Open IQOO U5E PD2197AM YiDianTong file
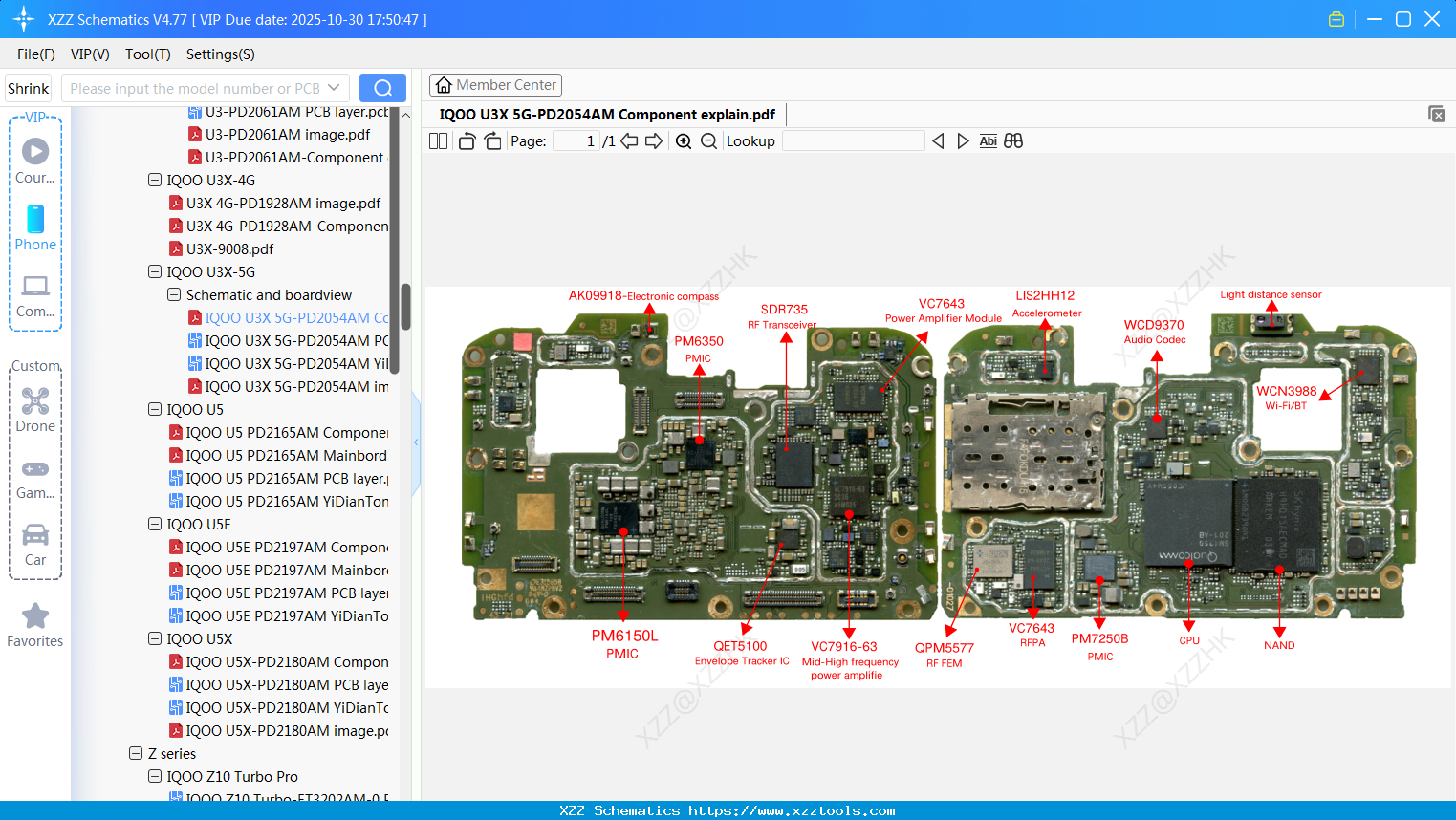The width and height of the screenshot is (1456, 820). tap(286, 615)
